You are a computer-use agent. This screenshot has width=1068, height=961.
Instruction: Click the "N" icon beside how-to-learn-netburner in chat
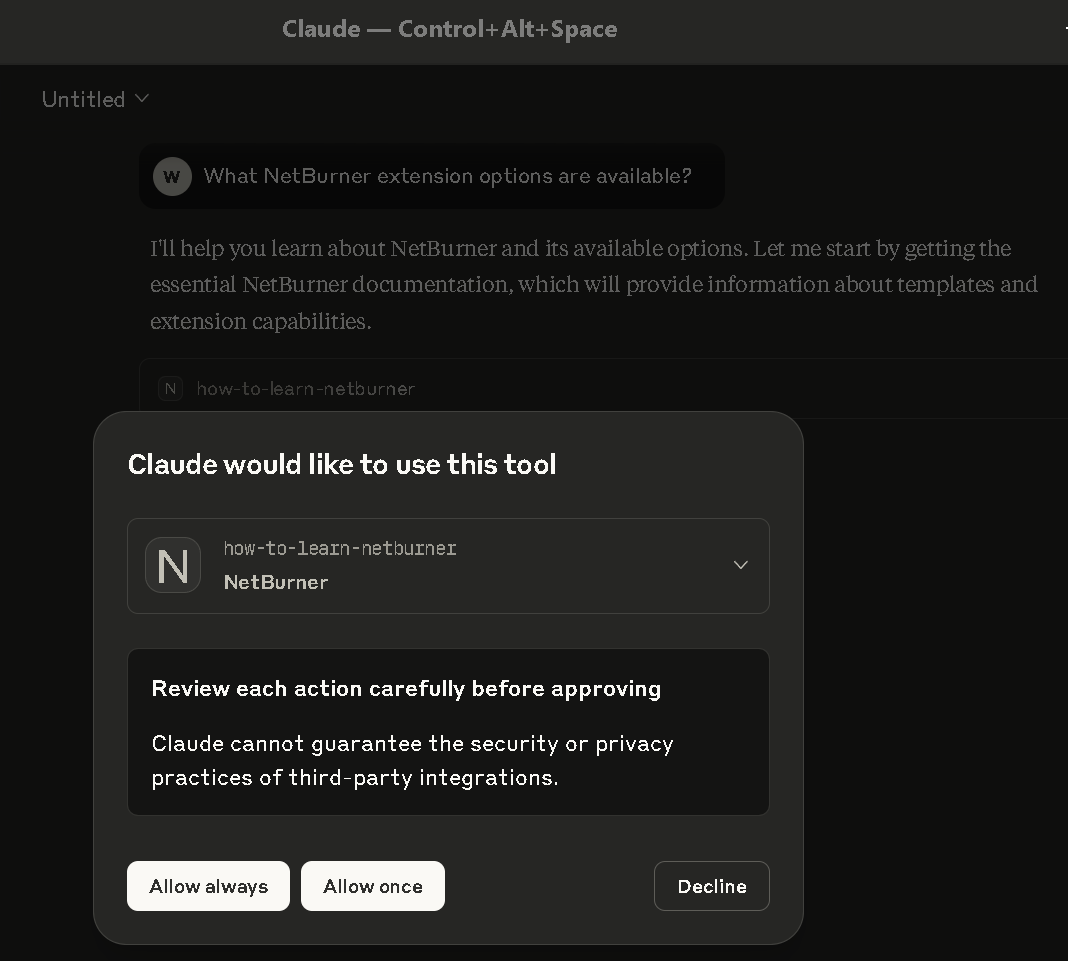[x=170, y=388]
